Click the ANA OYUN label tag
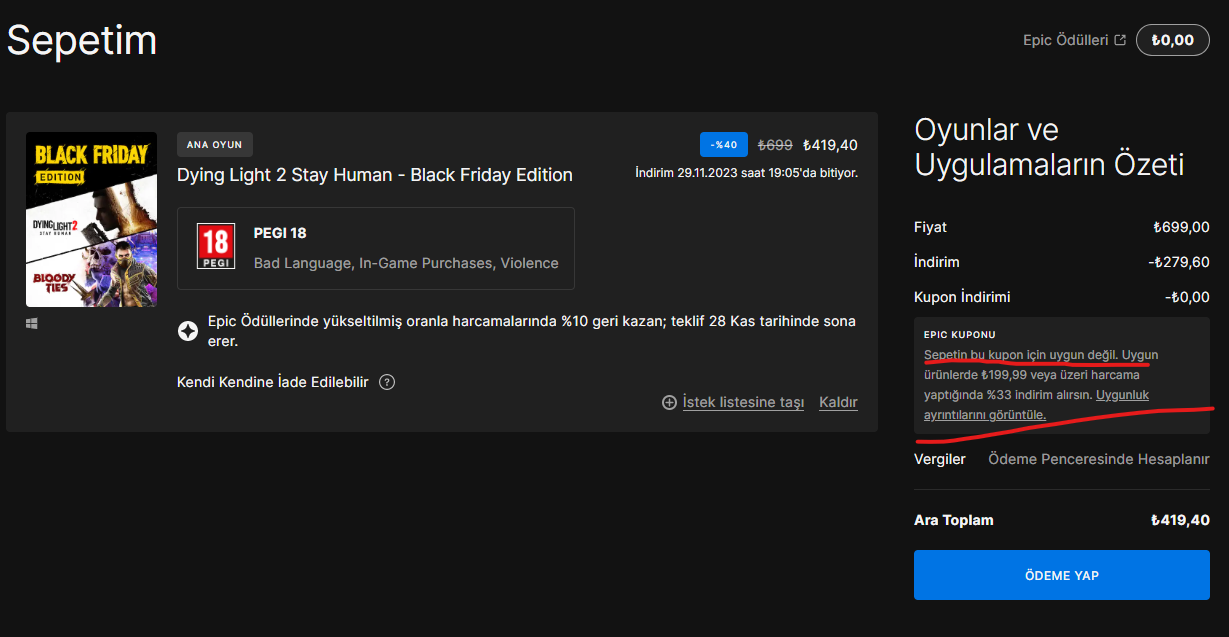This screenshot has height=637, width=1229. click(215, 145)
